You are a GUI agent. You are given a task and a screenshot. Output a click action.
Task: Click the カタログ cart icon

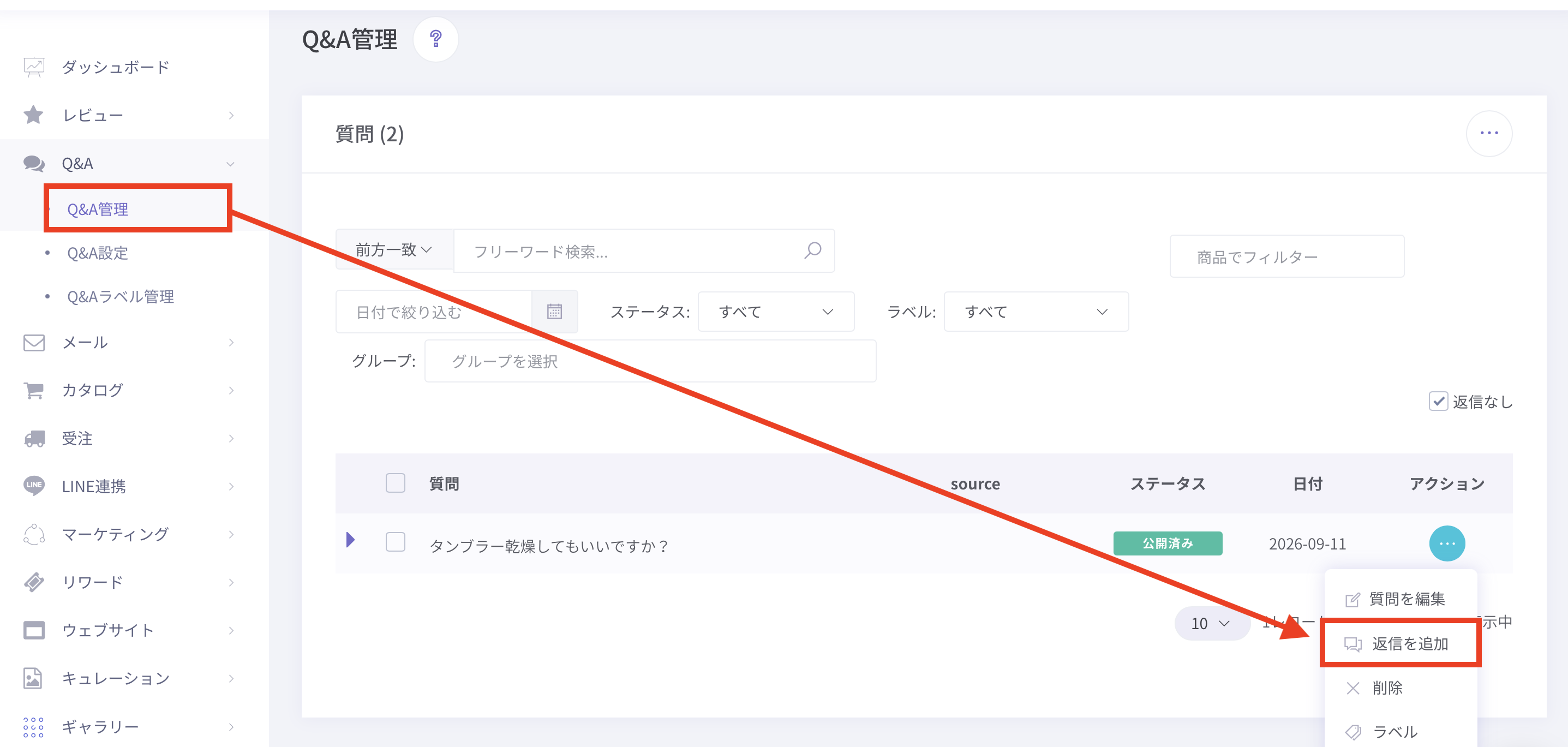(x=34, y=390)
